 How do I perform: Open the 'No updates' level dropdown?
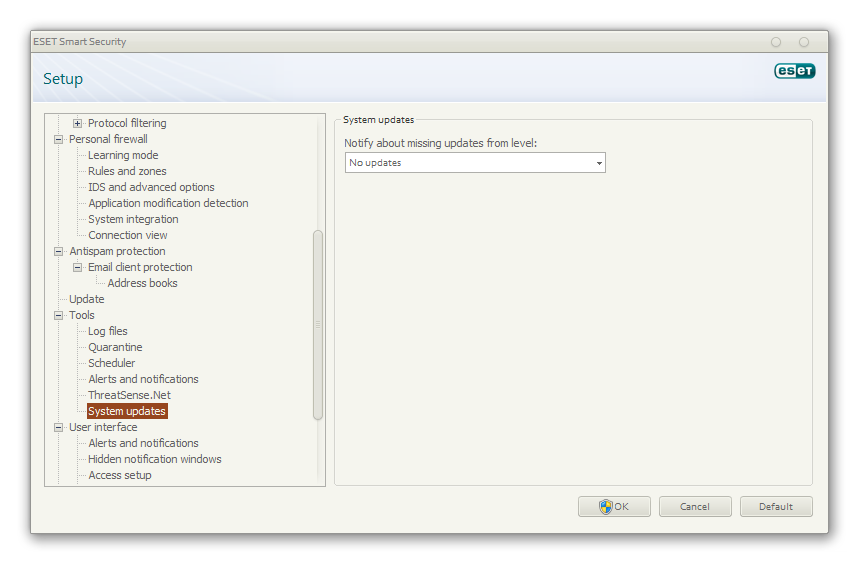[475, 163]
